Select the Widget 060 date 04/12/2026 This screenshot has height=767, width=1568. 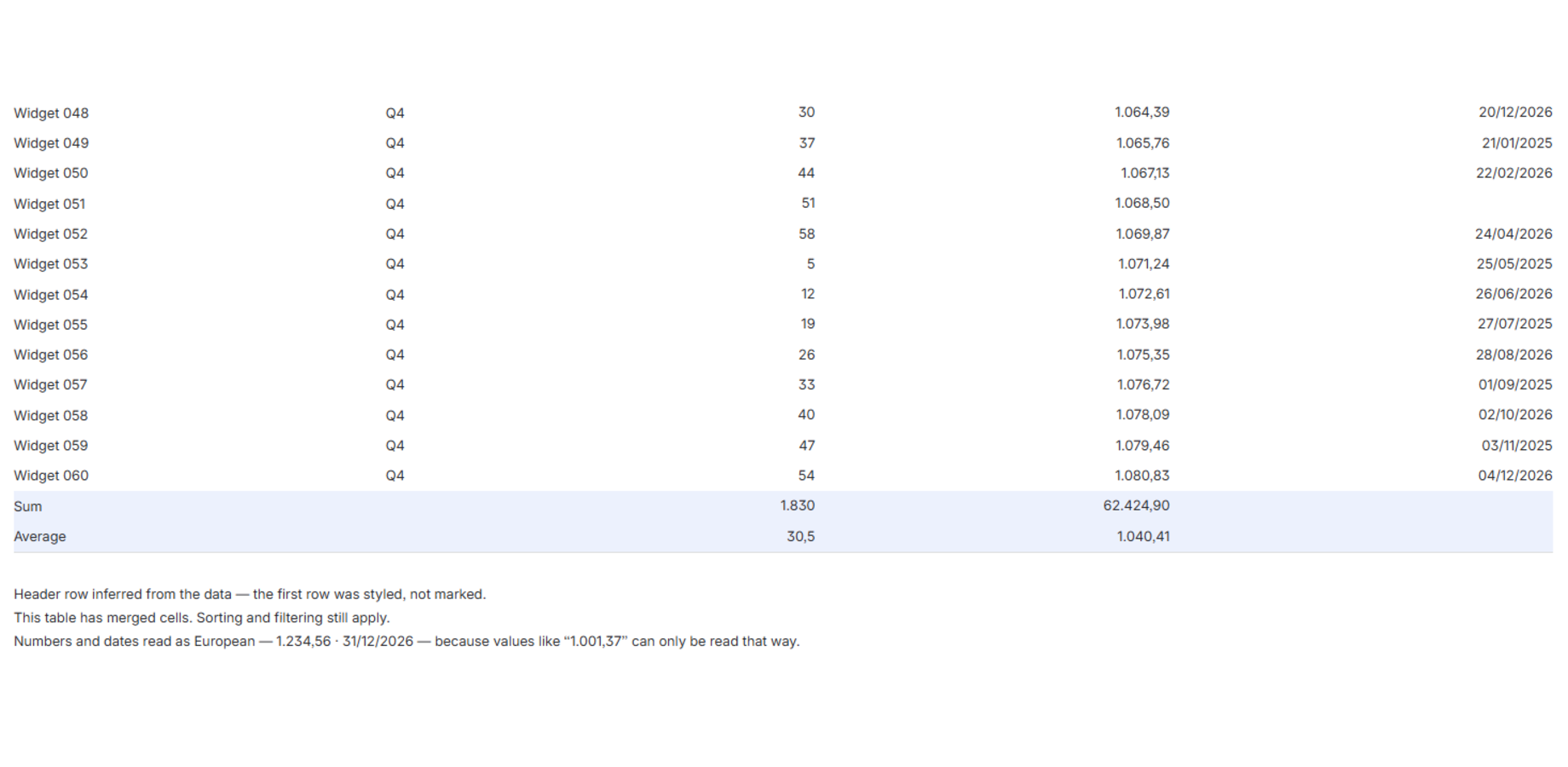click(1514, 476)
